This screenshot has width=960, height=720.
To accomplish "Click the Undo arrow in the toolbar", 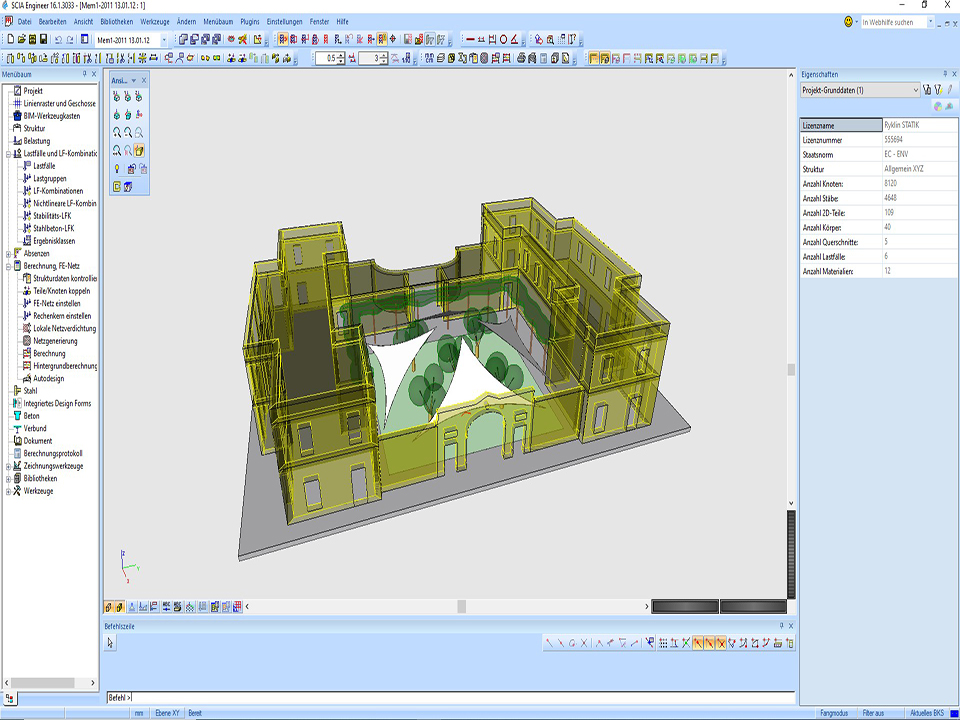I will [x=58, y=39].
